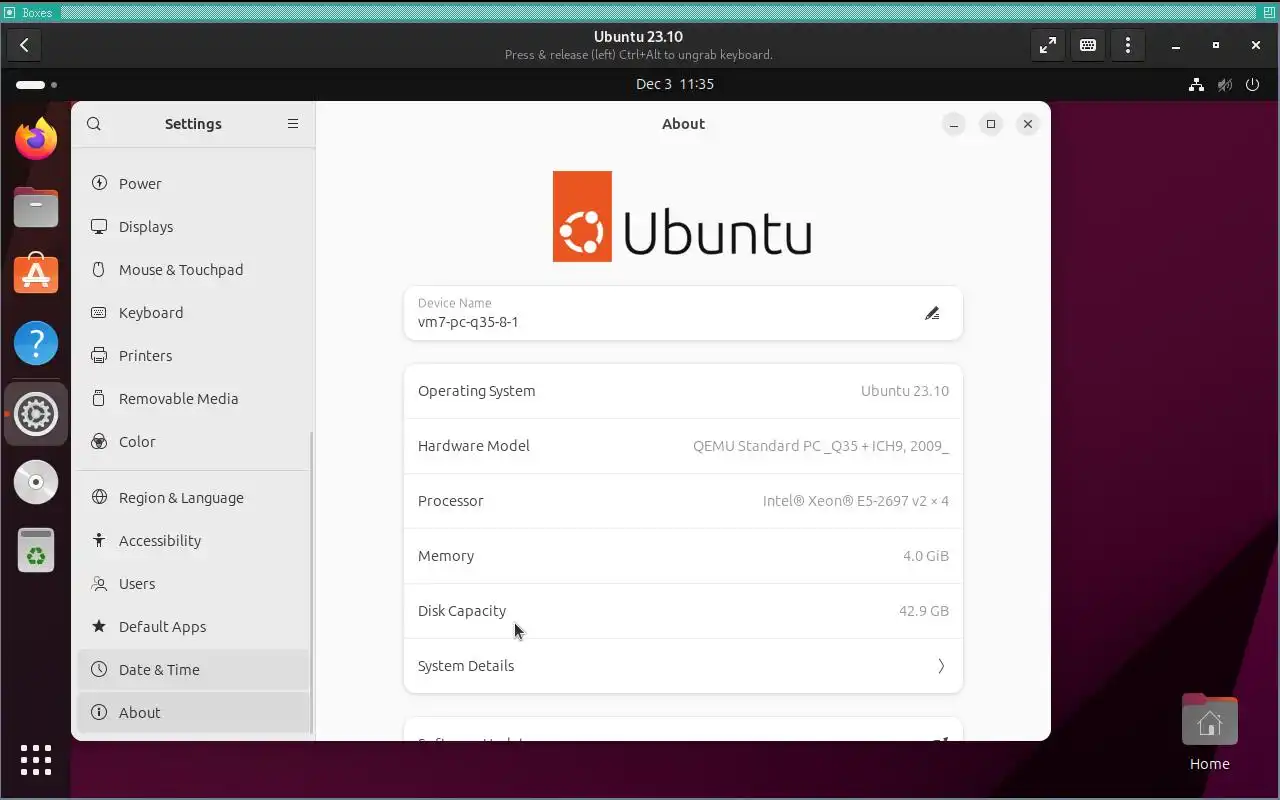Open Region & Language settings
Image resolution: width=1280 pixels, height=800 pixels.
click(x=193, y=497)
